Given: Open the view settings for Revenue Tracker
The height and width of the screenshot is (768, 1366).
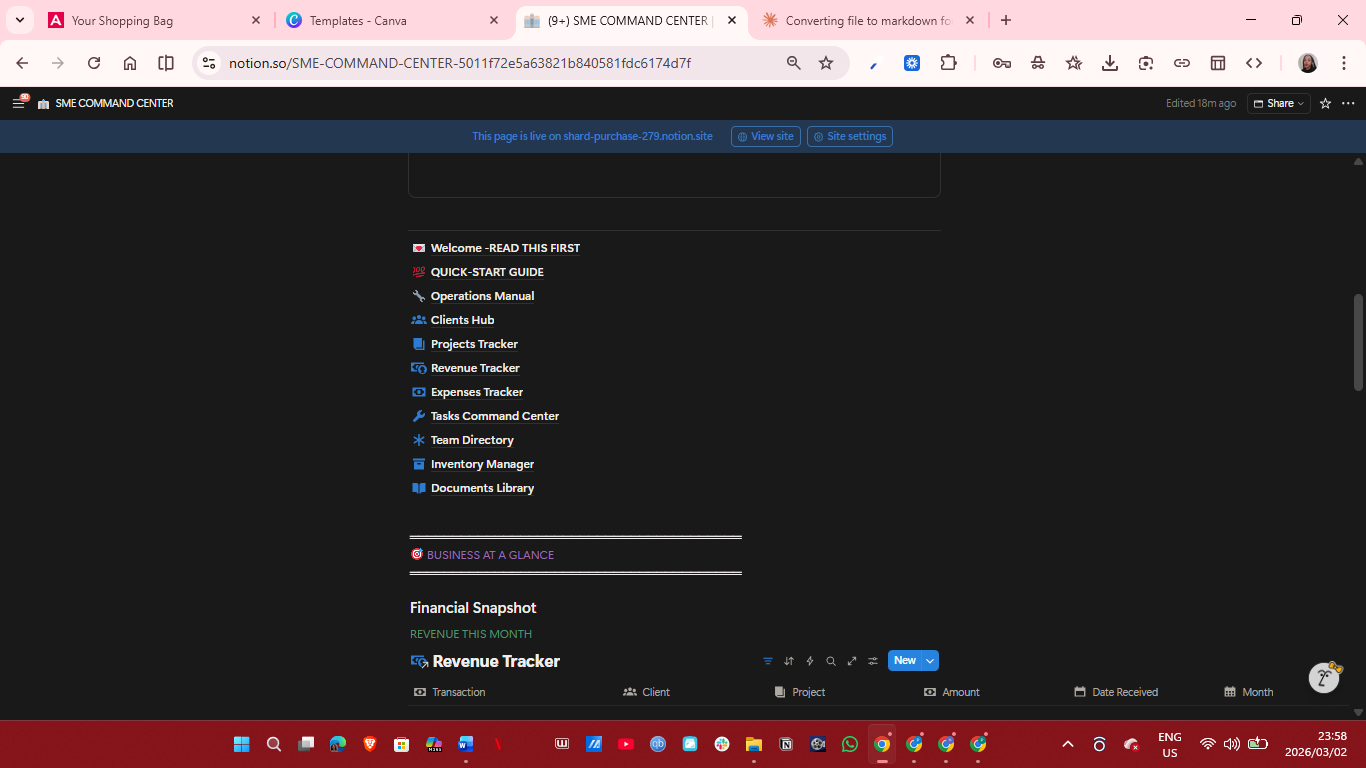Looking at the screenshot, I should coord(873,660).
